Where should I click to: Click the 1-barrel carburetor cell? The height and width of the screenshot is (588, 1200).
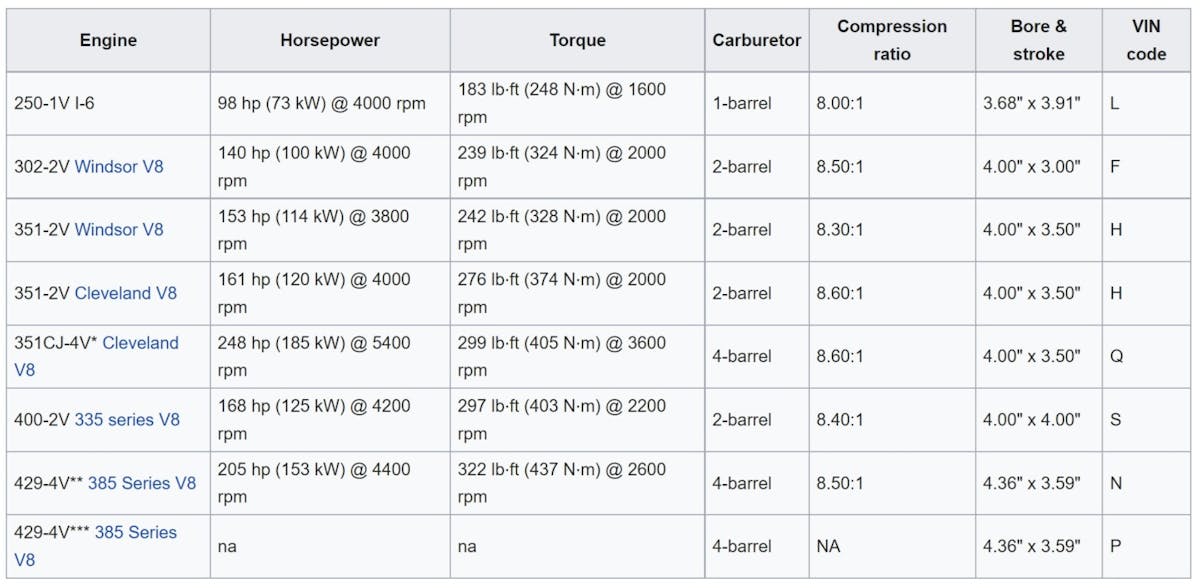(742, 103)
